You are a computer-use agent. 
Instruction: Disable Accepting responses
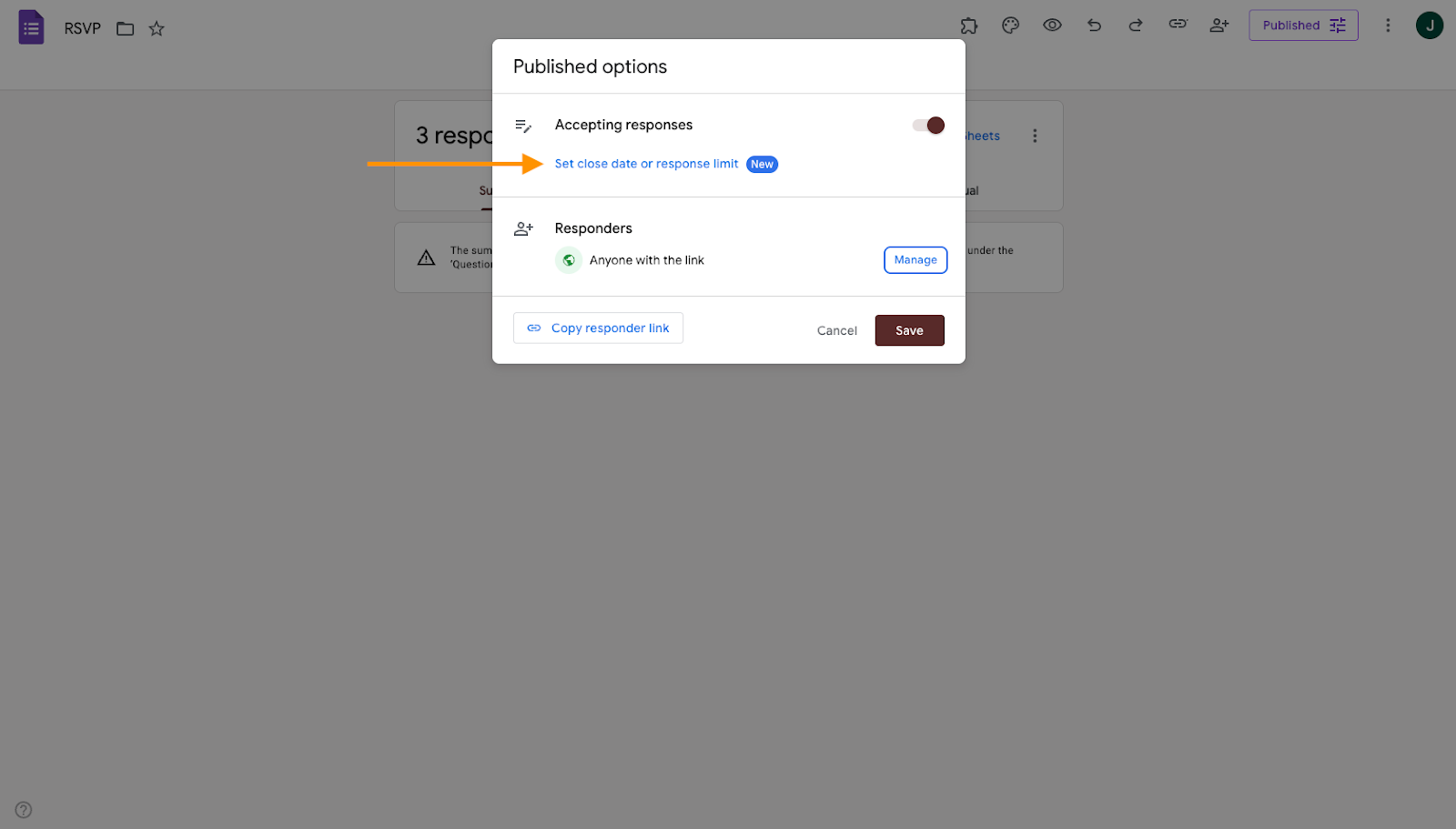coord(928,125)
